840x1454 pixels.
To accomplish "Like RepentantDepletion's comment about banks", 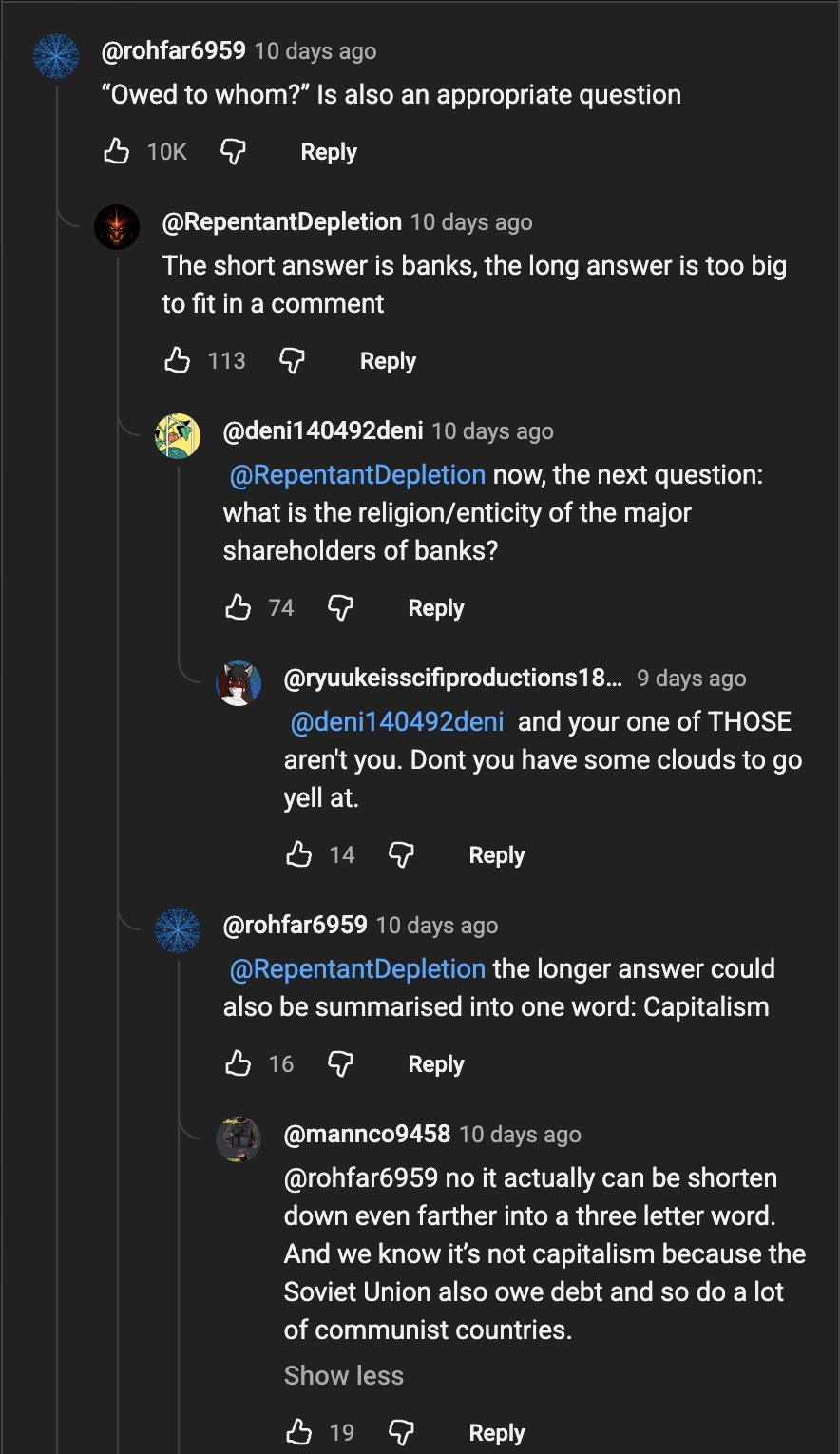I will point(177,360).
